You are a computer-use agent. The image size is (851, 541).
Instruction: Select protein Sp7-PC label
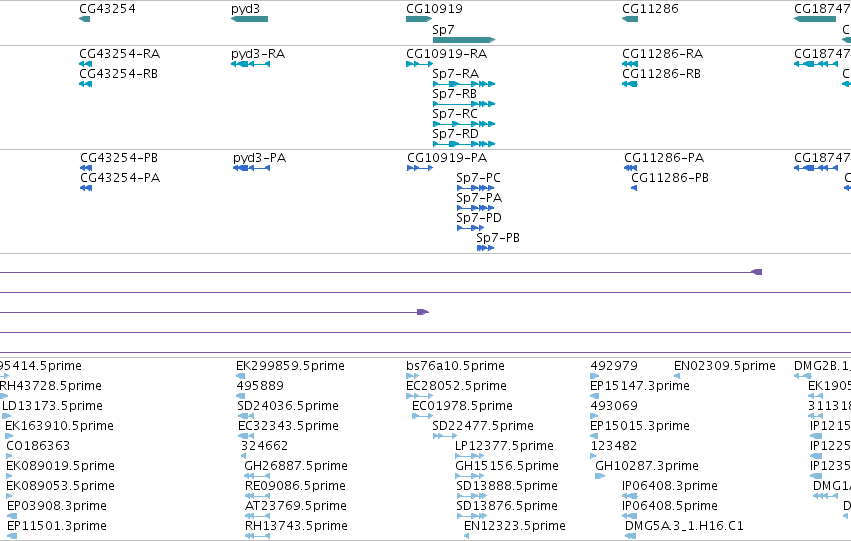tap(478, 178)
